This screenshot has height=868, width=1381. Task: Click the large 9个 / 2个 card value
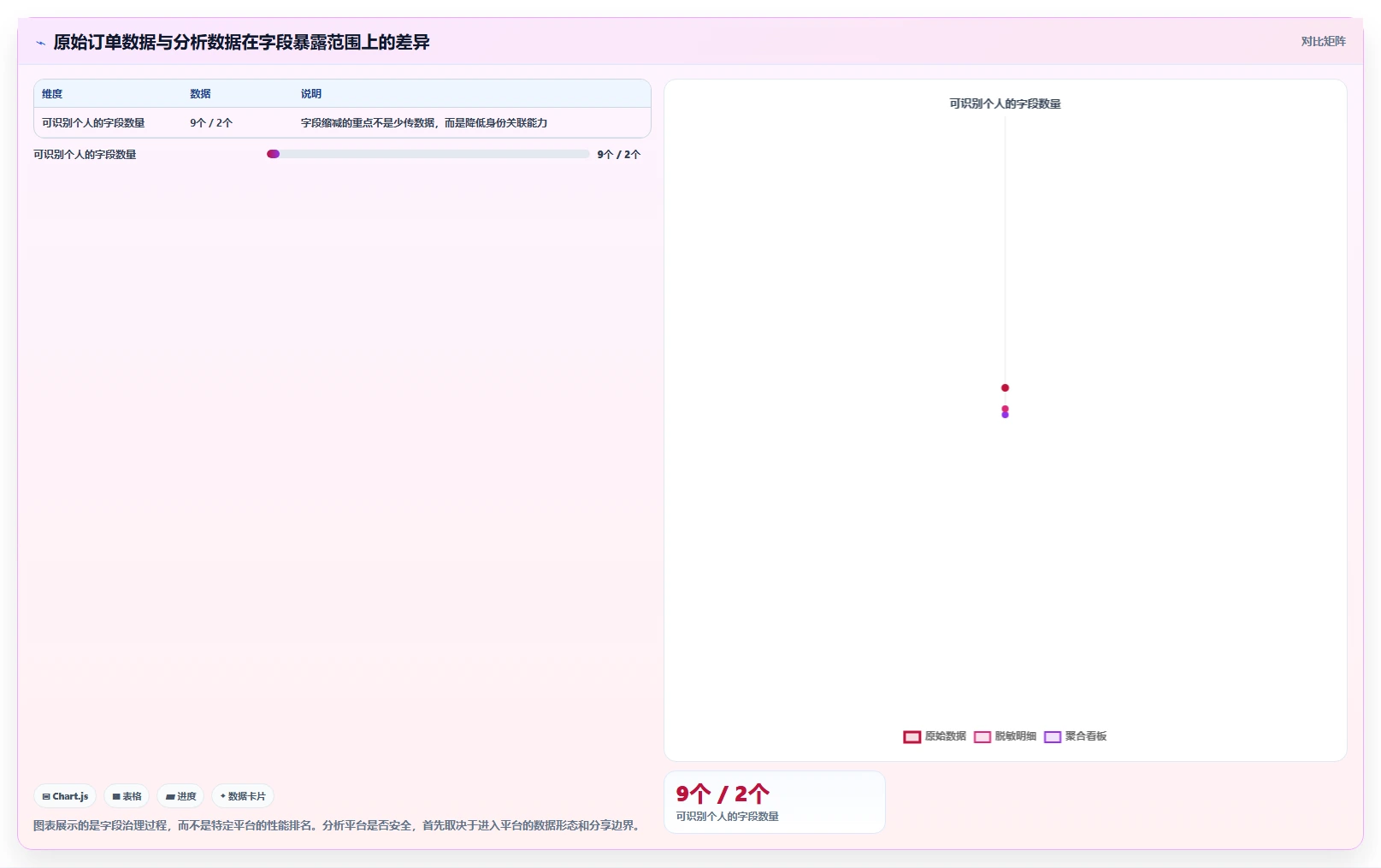(723, 794)
